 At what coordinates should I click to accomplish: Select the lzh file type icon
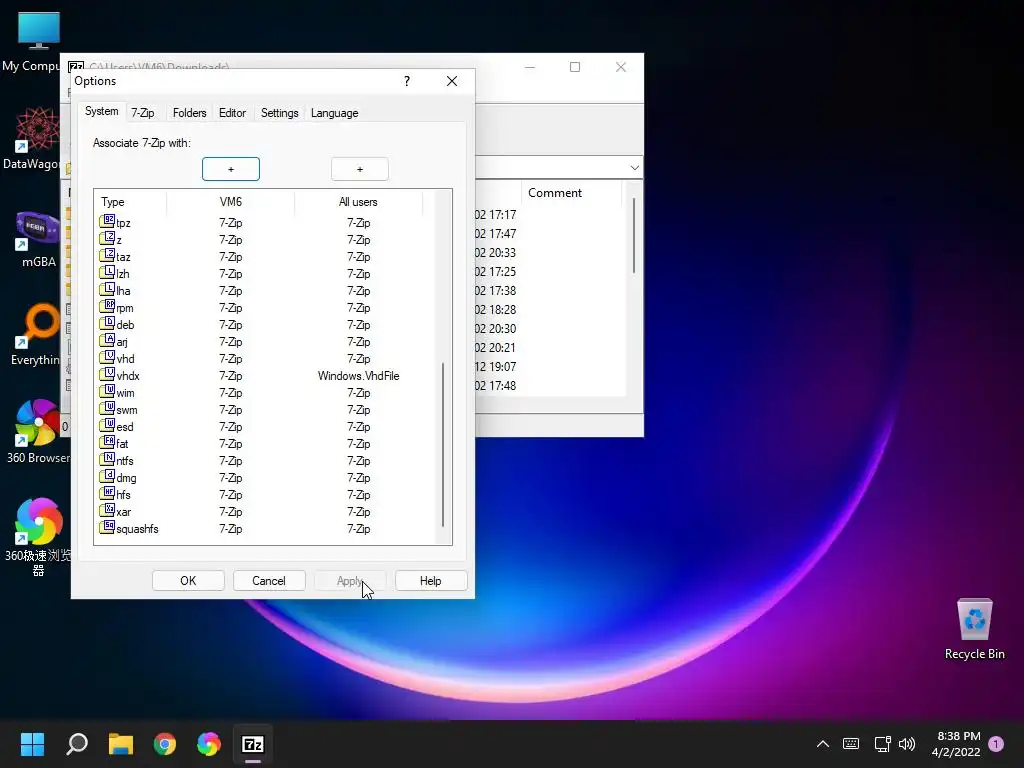click(x=107, y=272)
